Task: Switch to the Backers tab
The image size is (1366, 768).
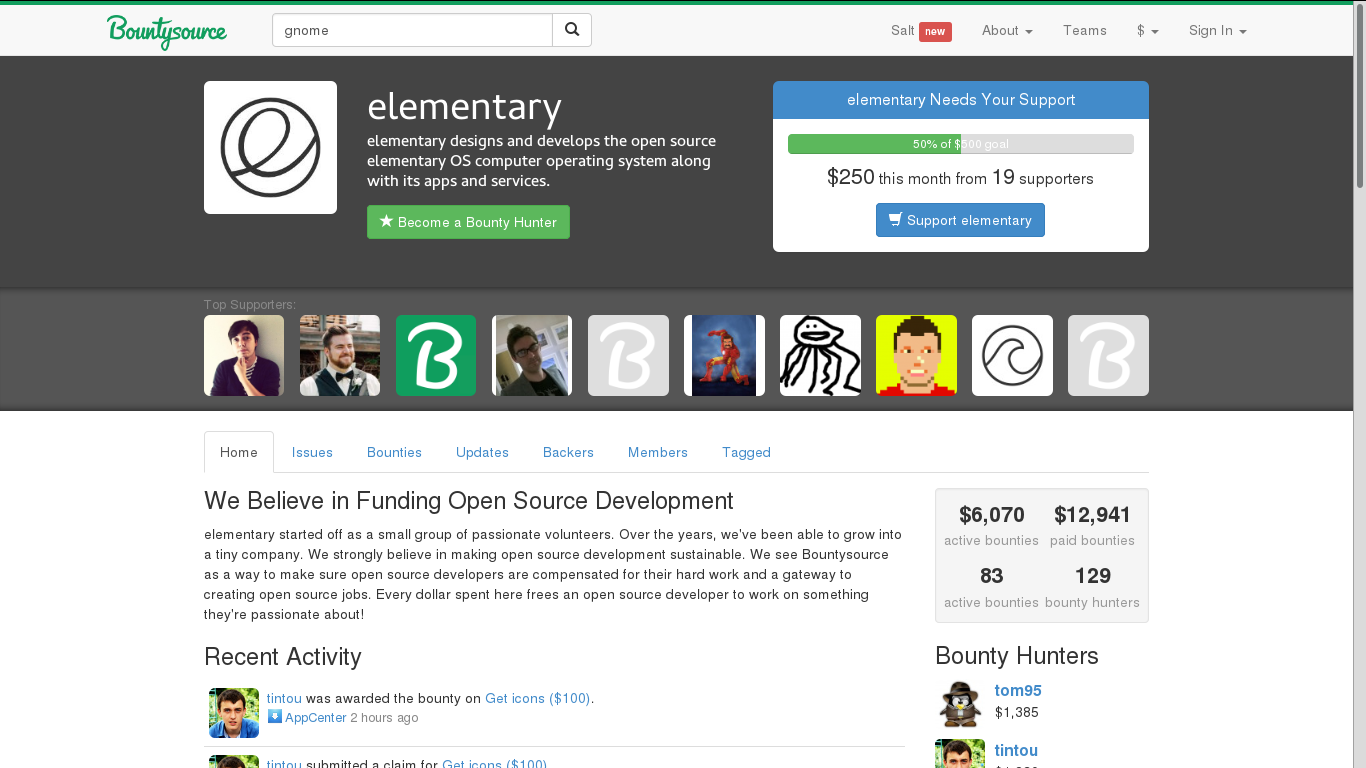Action: [568, 452]
